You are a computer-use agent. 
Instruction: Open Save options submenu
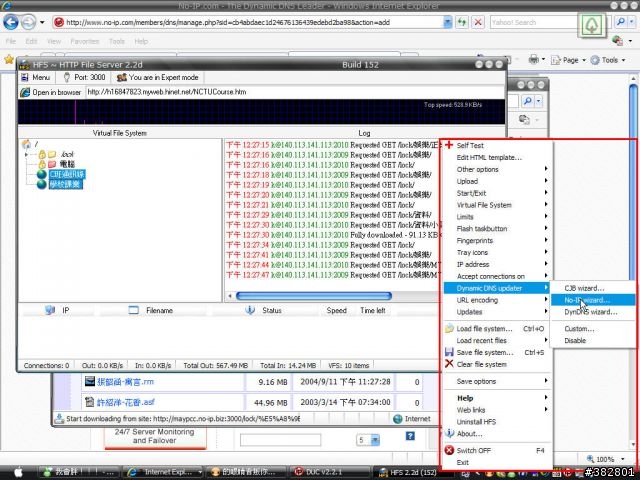pos(497,381)
